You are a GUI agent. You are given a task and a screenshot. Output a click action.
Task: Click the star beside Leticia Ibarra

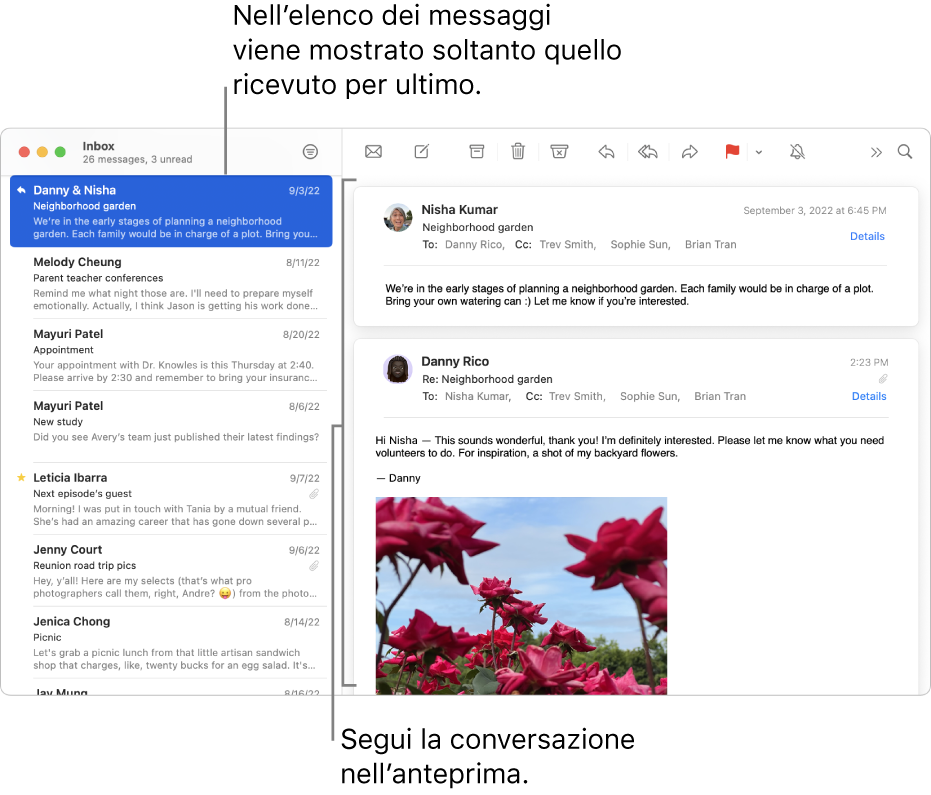(21, 477)
